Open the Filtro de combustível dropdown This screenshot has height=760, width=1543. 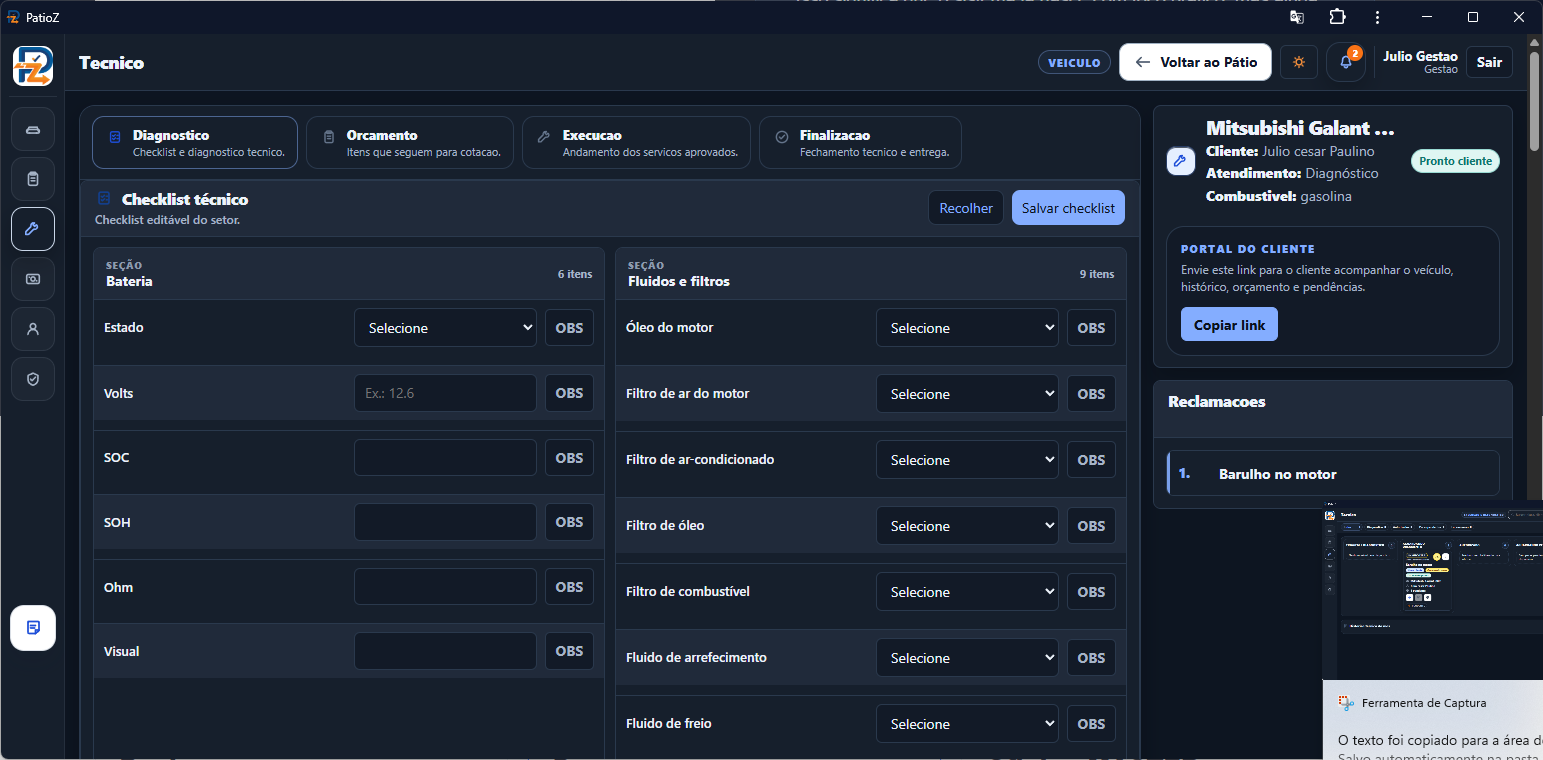tap(967, 592)
